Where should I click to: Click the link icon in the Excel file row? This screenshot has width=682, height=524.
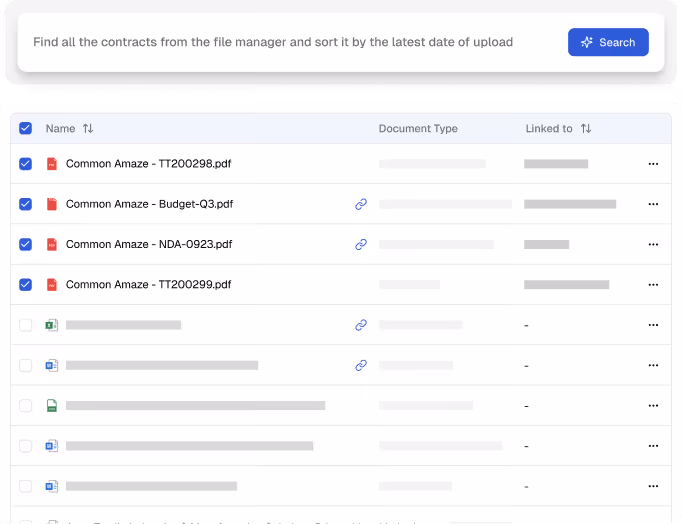click(x=361, y=325)
